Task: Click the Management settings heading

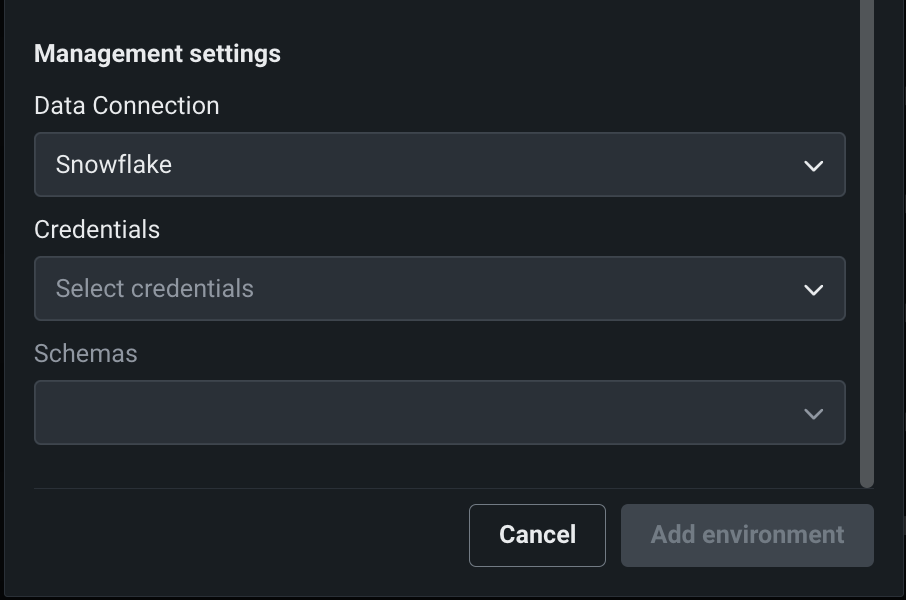Action: click(x=157, y=54)
